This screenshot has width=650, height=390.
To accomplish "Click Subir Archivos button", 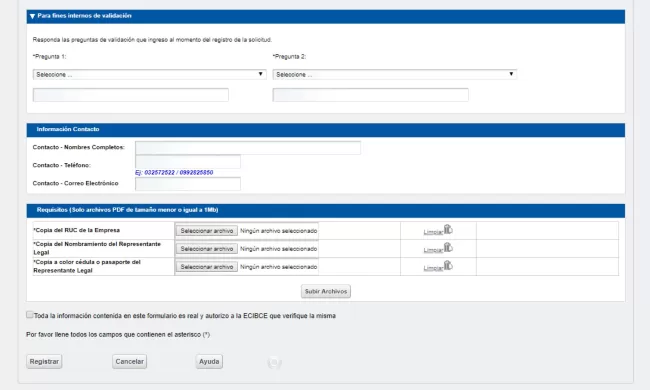I will click(x=326, y=291).
